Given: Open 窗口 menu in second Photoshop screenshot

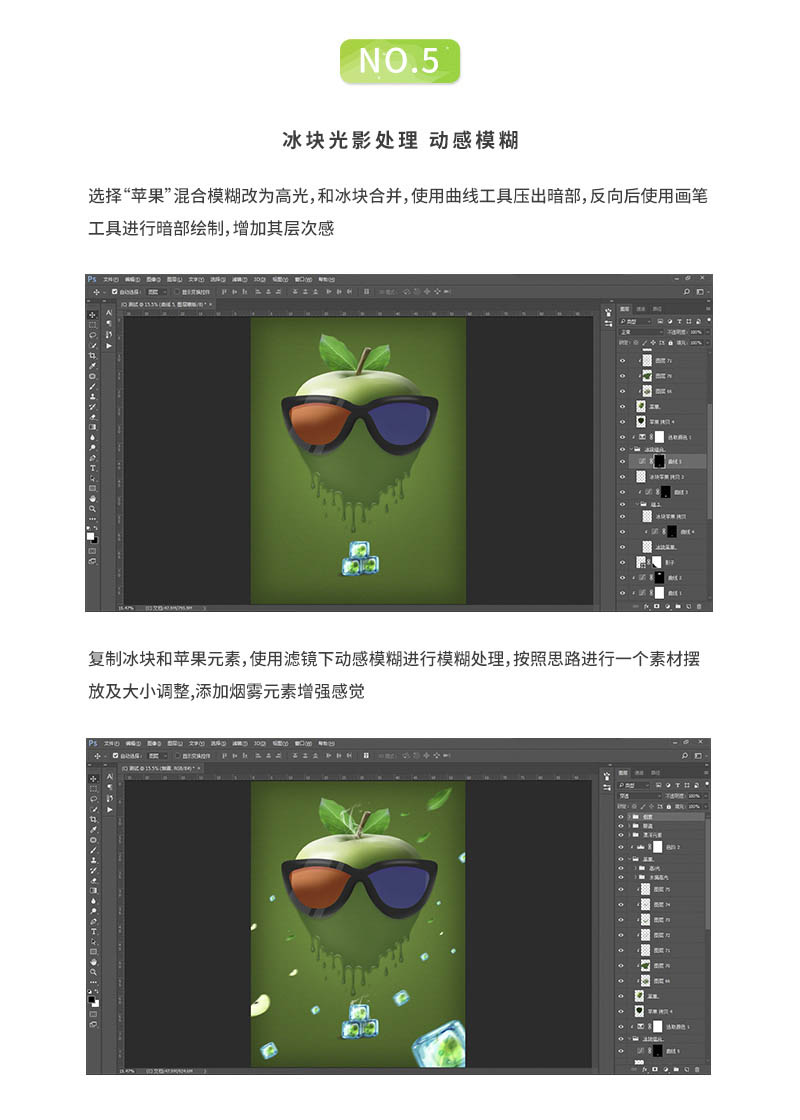Looking at the screenshot, I should (304, 744).
